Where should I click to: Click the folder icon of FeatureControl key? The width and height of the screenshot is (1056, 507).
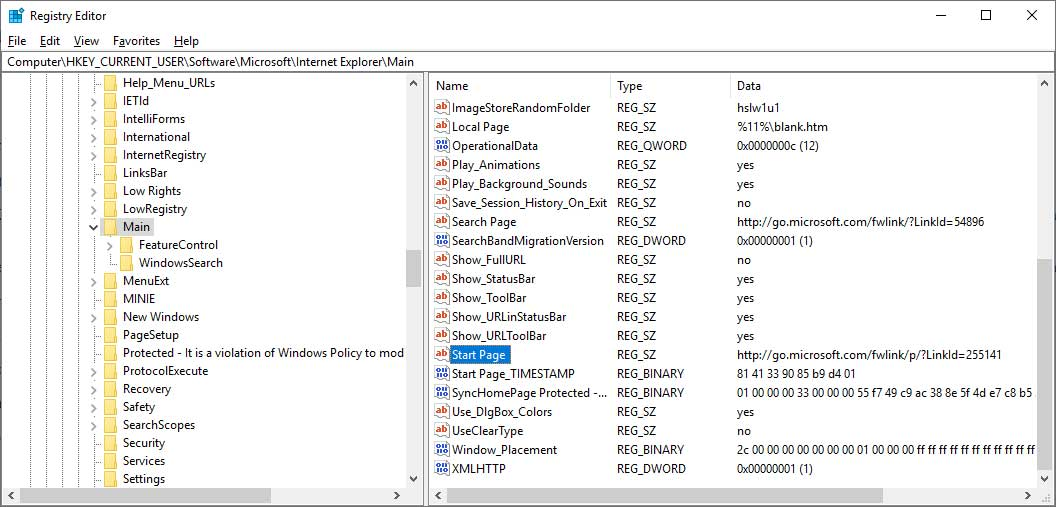[x=127, y=245]
